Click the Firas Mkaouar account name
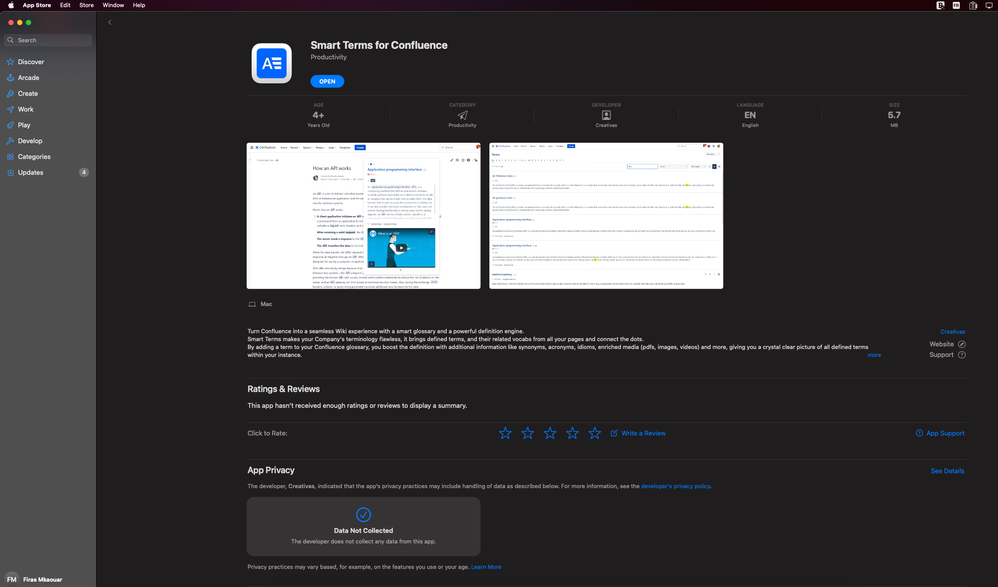Image resolution: width=998 pixels, height=587 pixels. pyautogui.click(x=43, y=580)
